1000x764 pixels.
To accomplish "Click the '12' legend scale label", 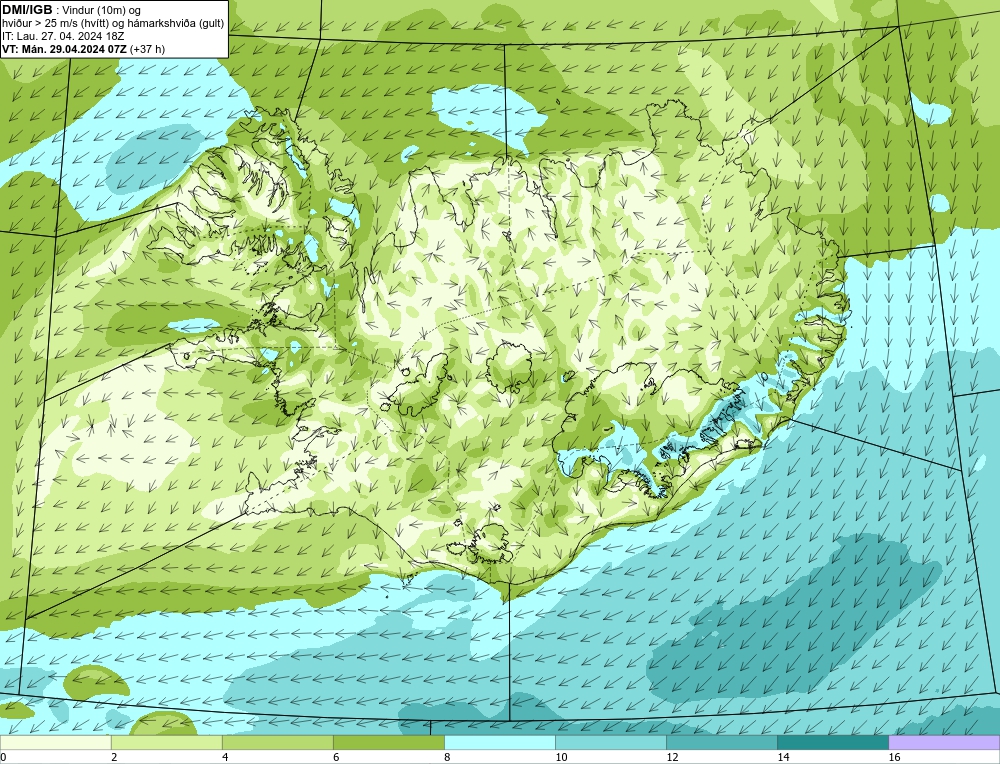I will point(672,757).
